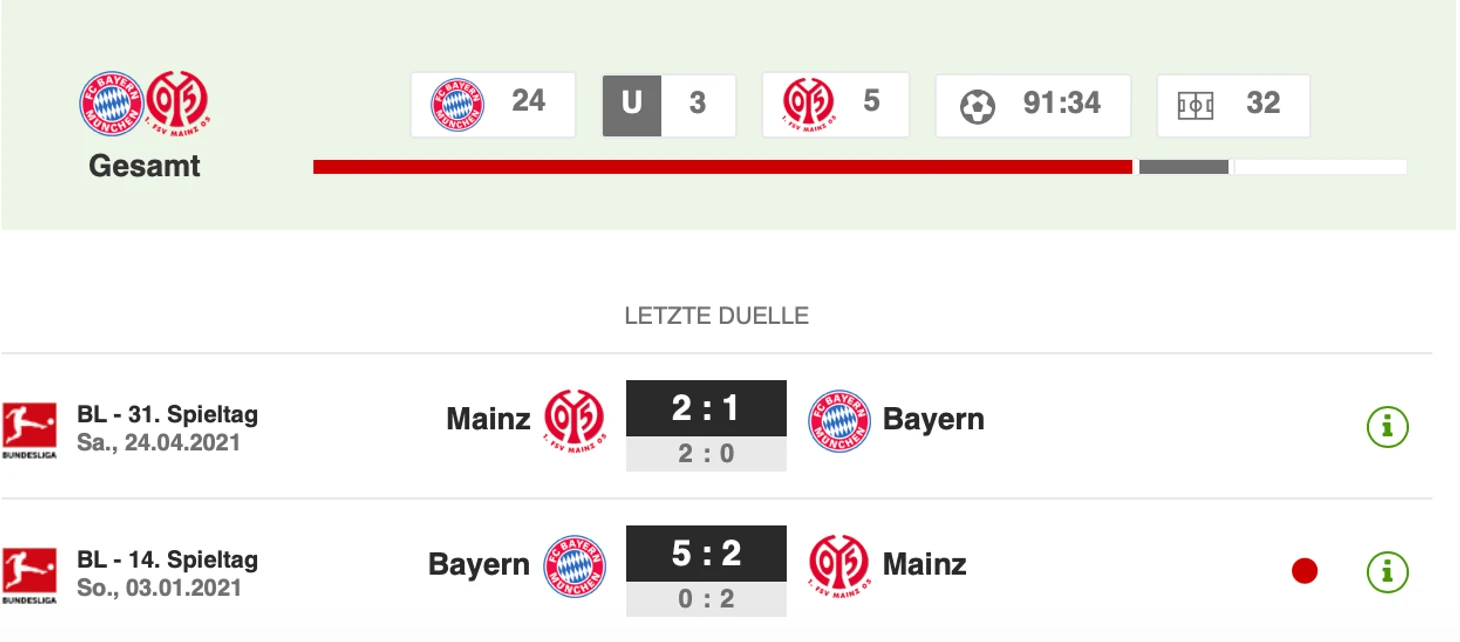1460x642 pixels.
Task: Click Mainz crest in the 2:1 match row
Action: tap(575, 421)
